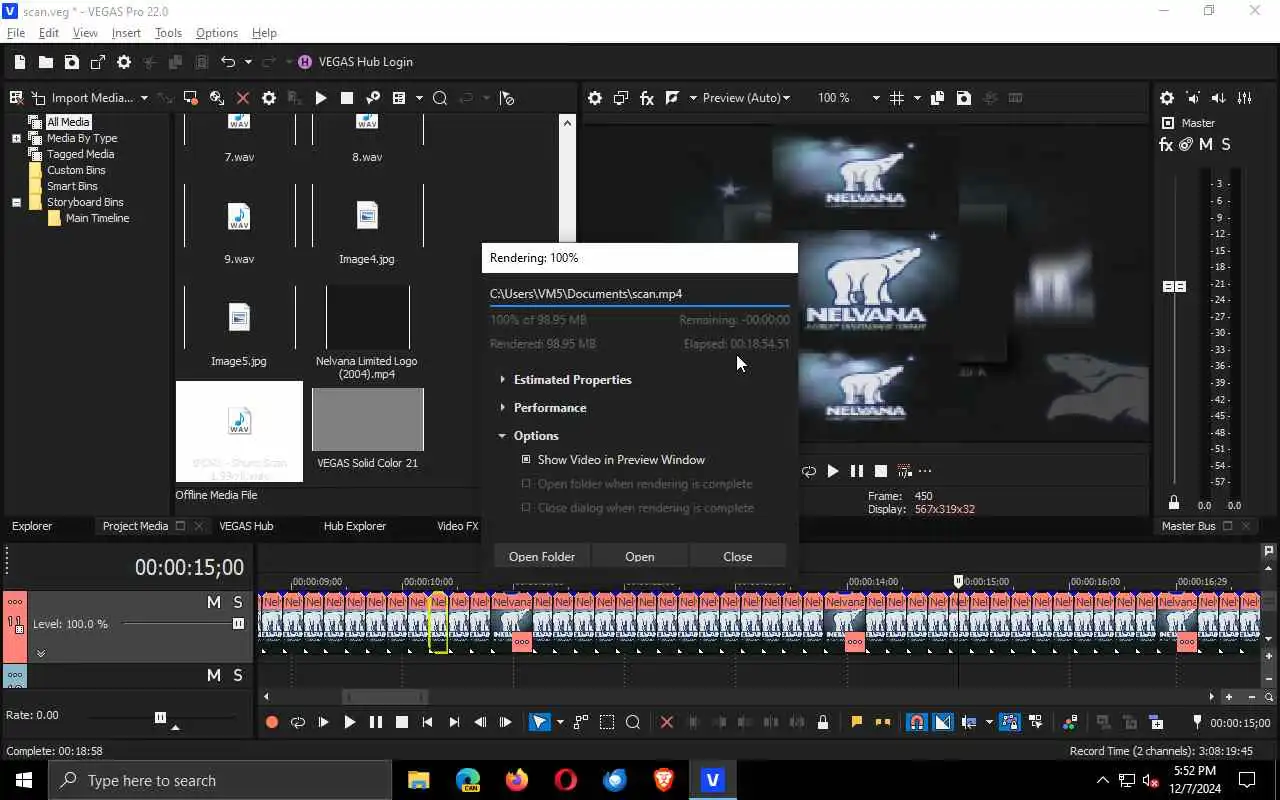The width and height of the screenshot is (1280, 800).
Task: Expand Media By Type tree node
Action: [x=16, y=138]
